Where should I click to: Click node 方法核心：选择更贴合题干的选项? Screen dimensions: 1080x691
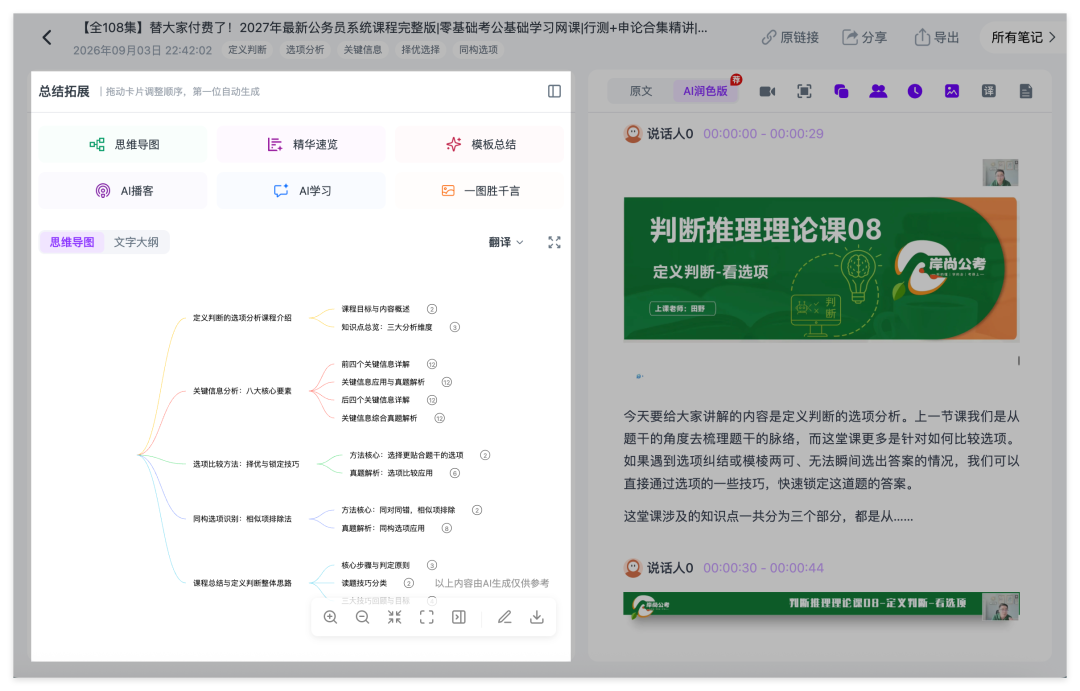tap(406, 455)
